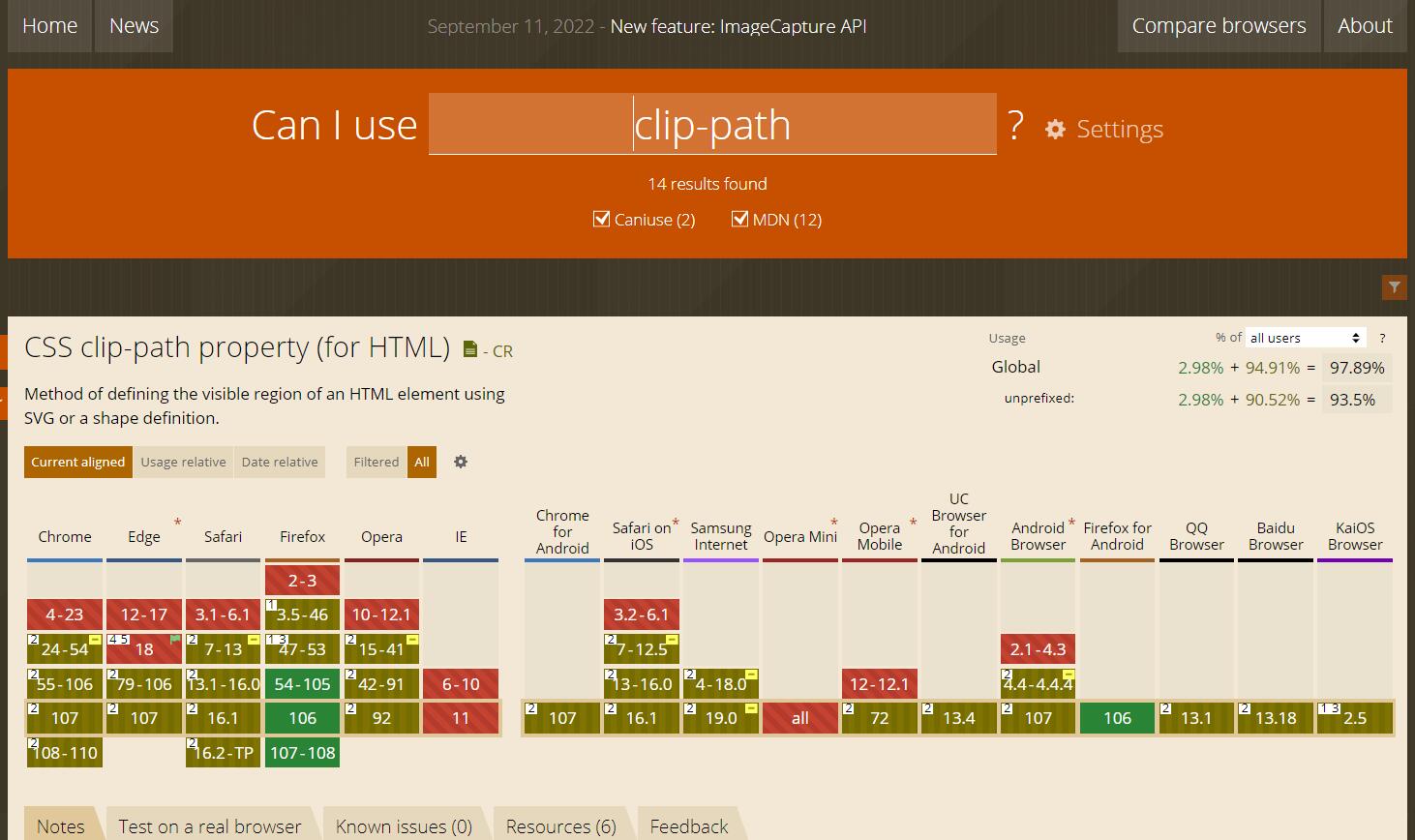Image resolution: width=1415 pixels, height=840 pixels.
Task: Select Safari 16.2-TP cell
Action: [223, 752]
